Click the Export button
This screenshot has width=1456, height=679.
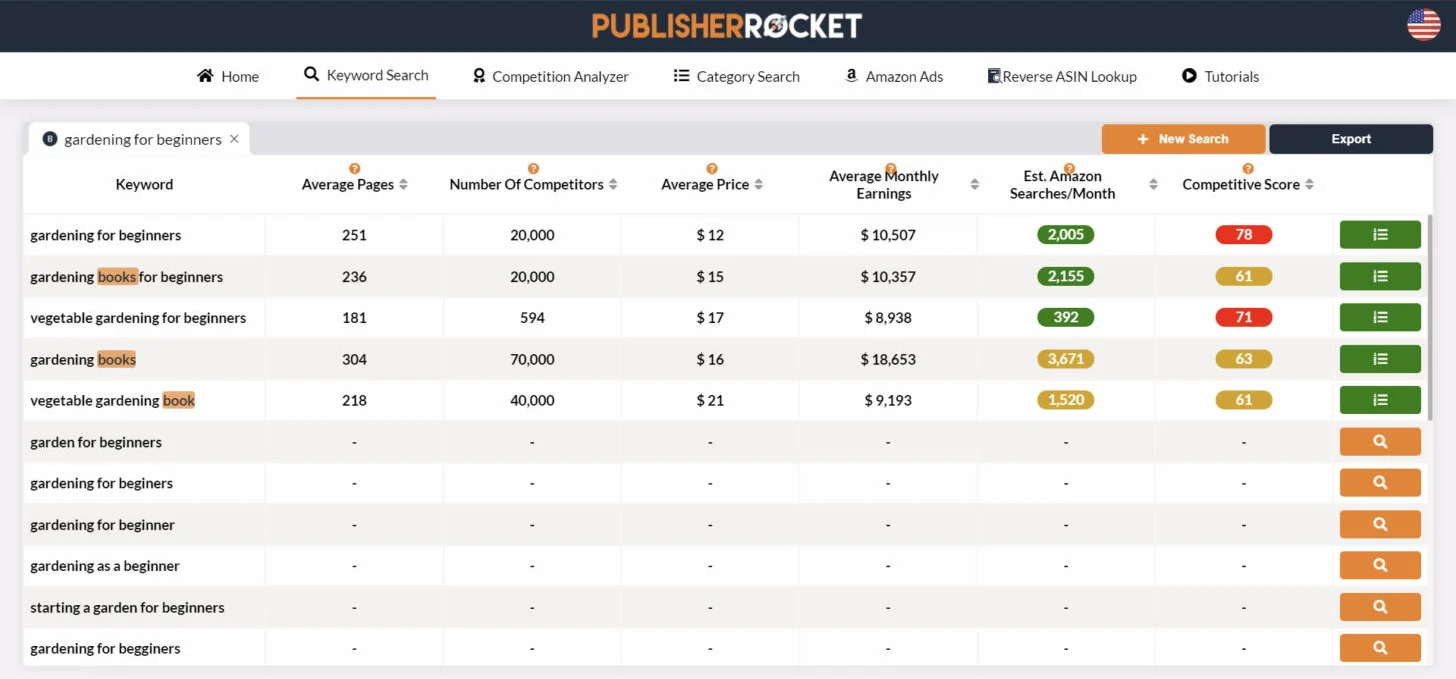(x=1351, y=139)
